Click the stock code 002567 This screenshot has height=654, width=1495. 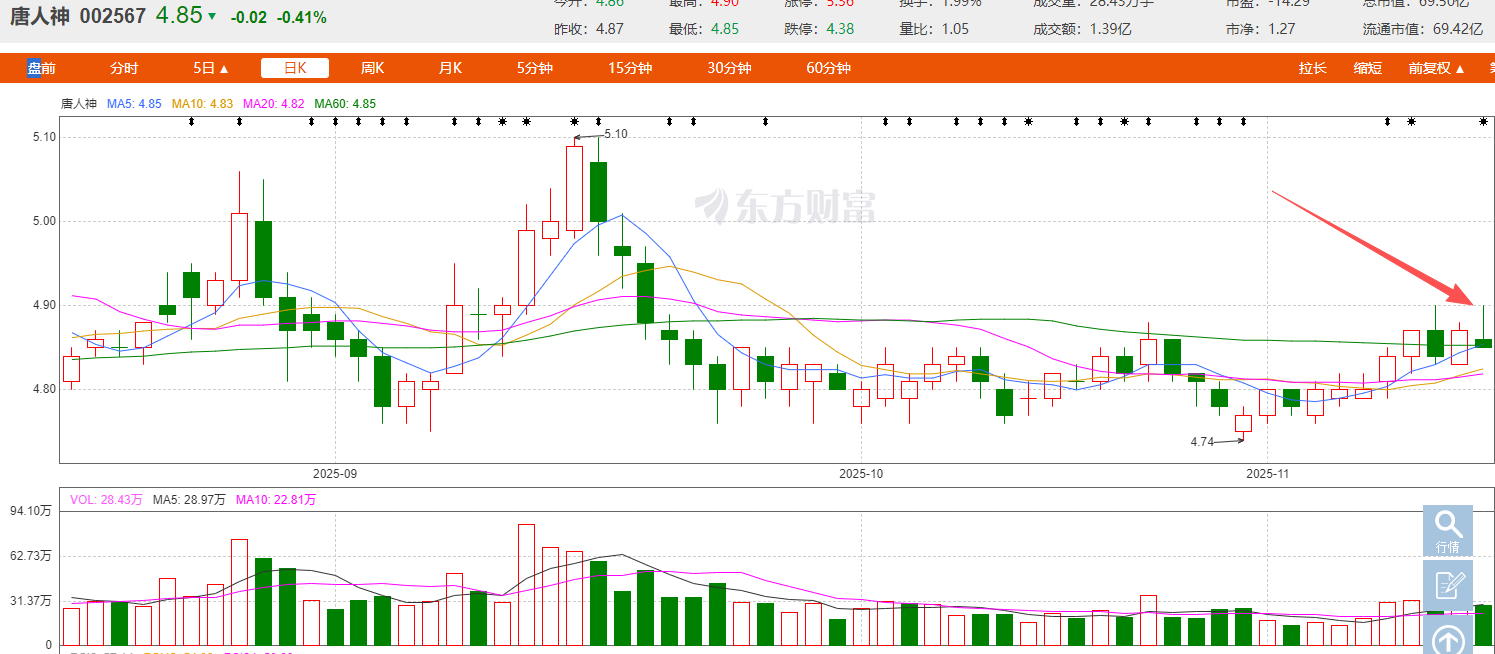coord(112,17)
